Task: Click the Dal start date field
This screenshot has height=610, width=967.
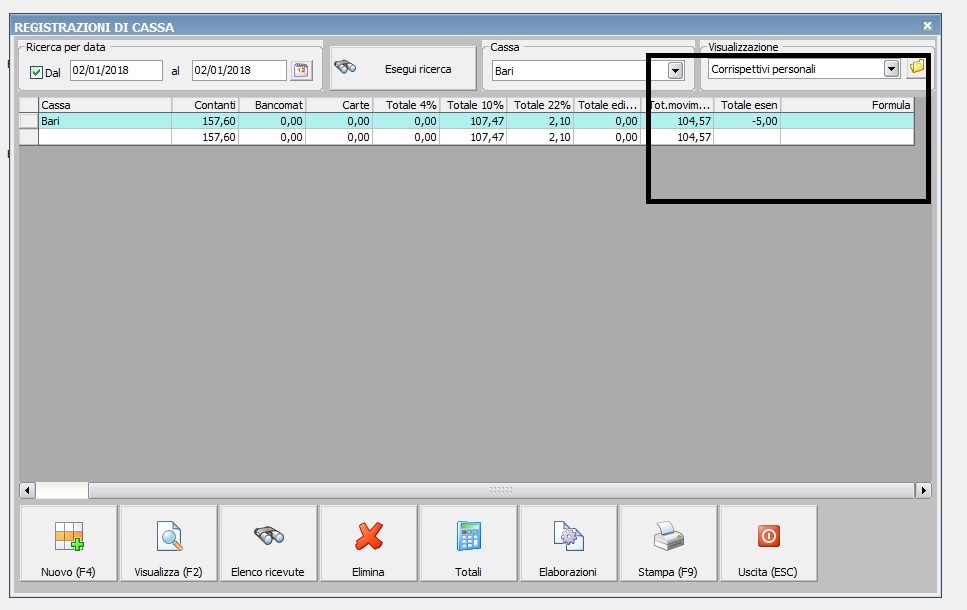Action: [116, 70]
